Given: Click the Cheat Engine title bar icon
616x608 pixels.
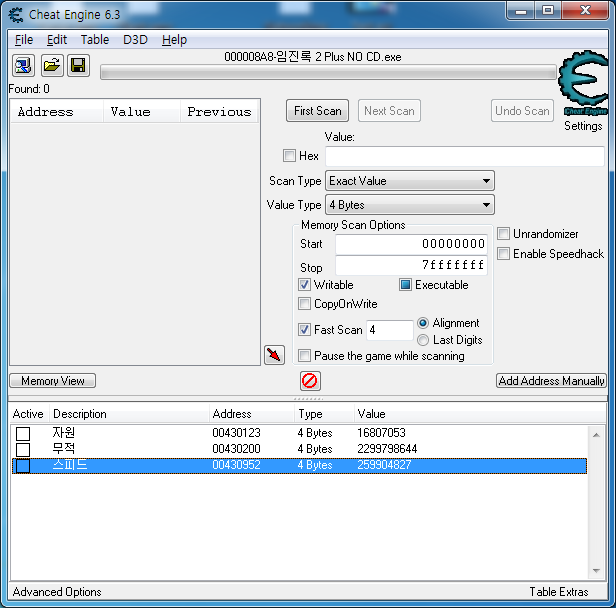Looking at the screenshot, I should click(x=16, y=15).
